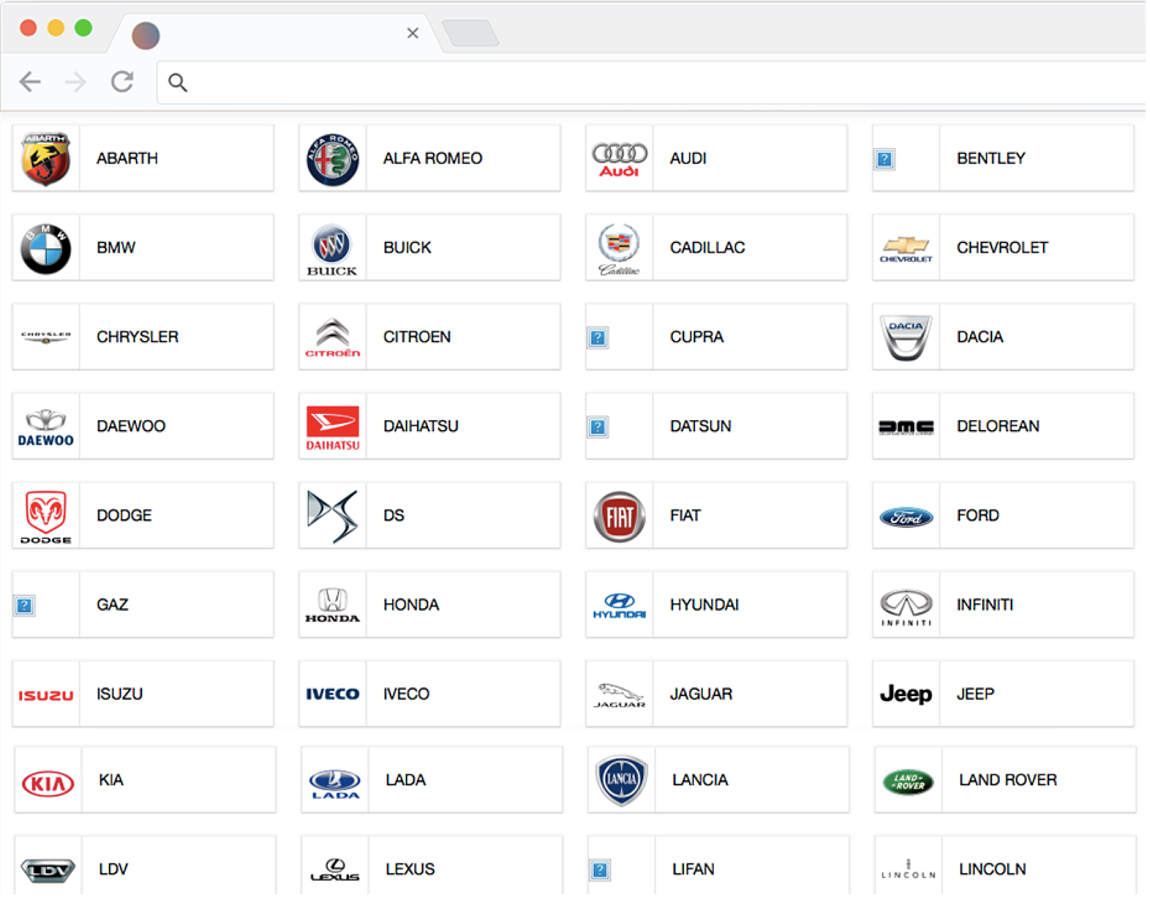Open the ABARTH brand link

tap(143, 158)
